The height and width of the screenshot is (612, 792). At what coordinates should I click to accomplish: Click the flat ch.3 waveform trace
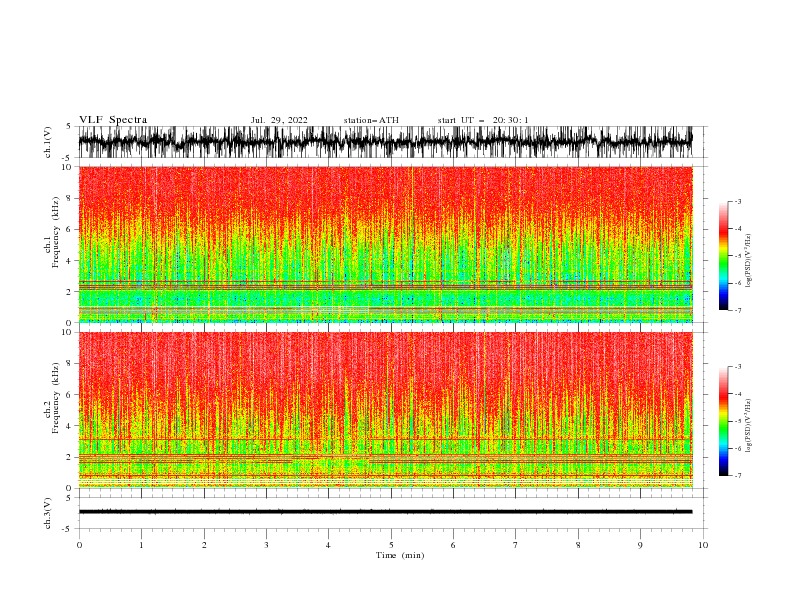[x=385, y=512]
